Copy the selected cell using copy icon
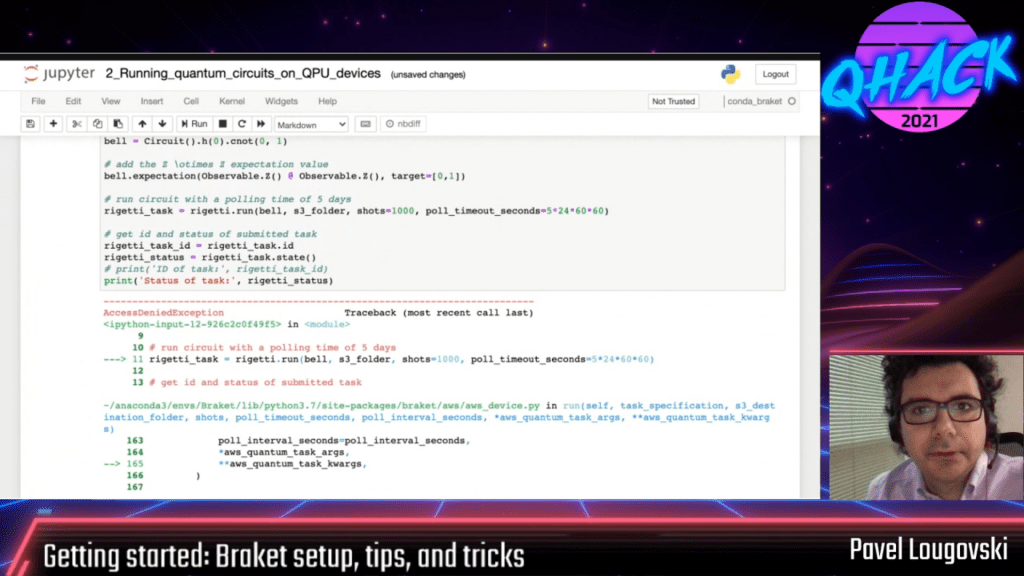 tap(97, 123)
